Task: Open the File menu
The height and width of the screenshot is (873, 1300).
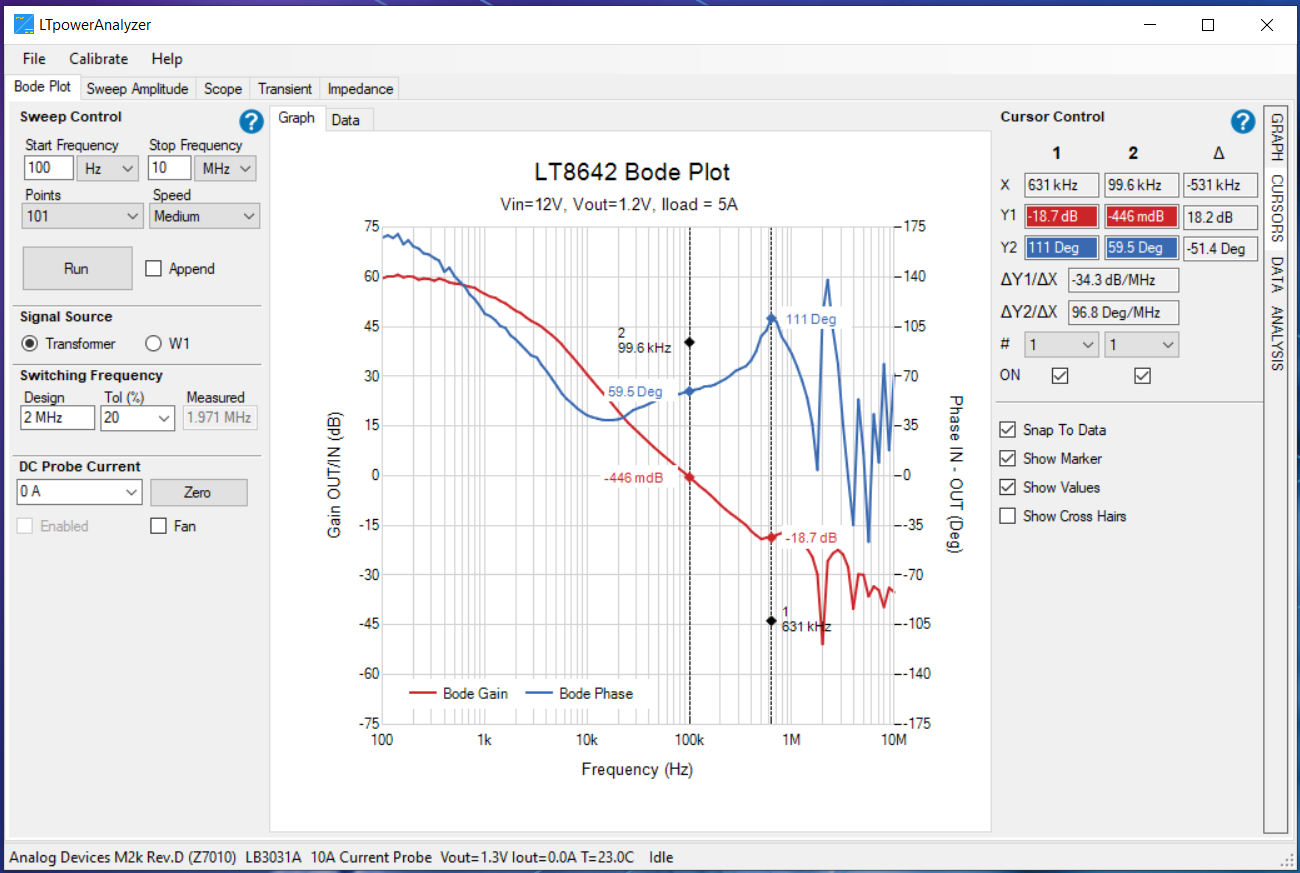Action: [33, 59]
